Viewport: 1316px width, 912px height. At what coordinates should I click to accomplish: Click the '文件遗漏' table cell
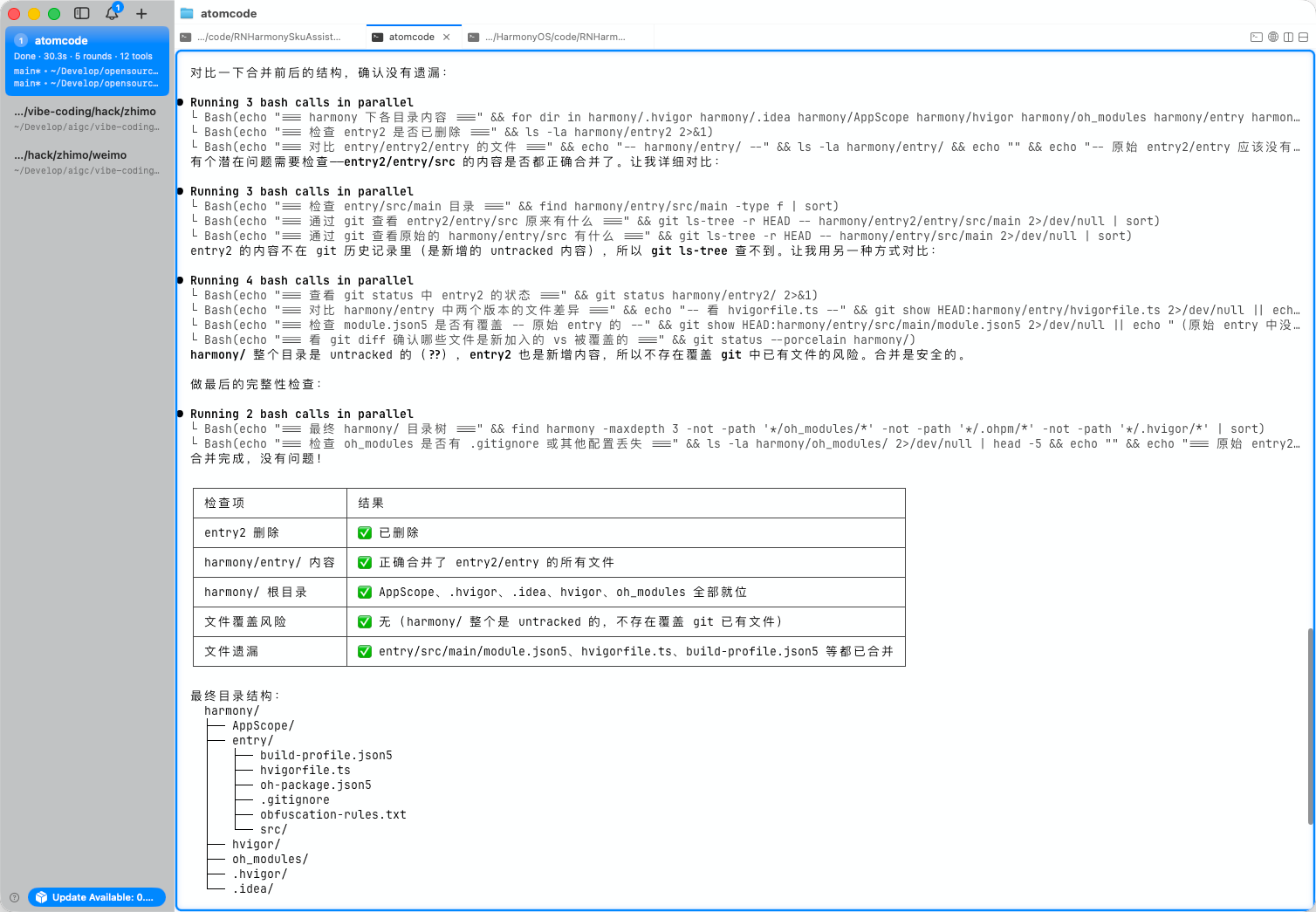(x=270, y=652)
